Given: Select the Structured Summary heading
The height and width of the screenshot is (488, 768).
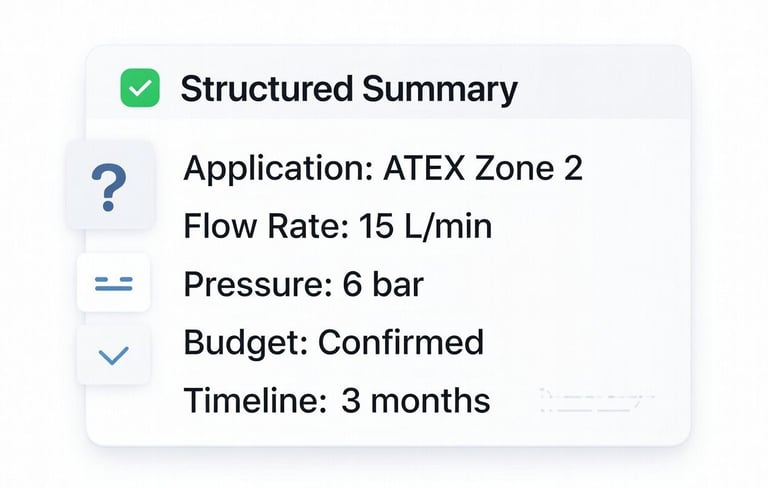Looking at the screenshot, I should click(349, 89).
